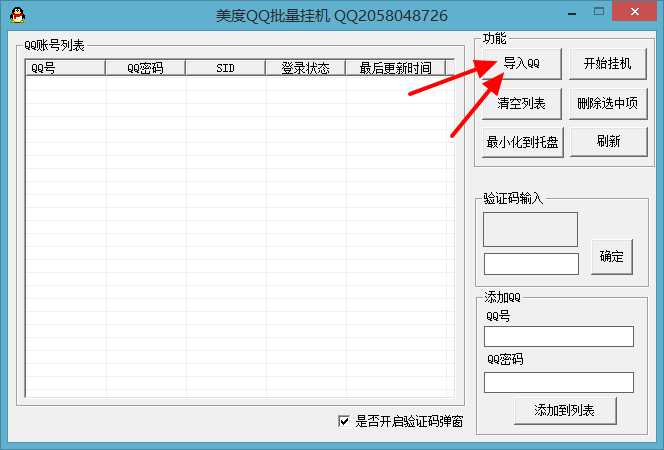Confirm captcha with 确定 button
Screen dimensions: 664x450
[611, 257]
